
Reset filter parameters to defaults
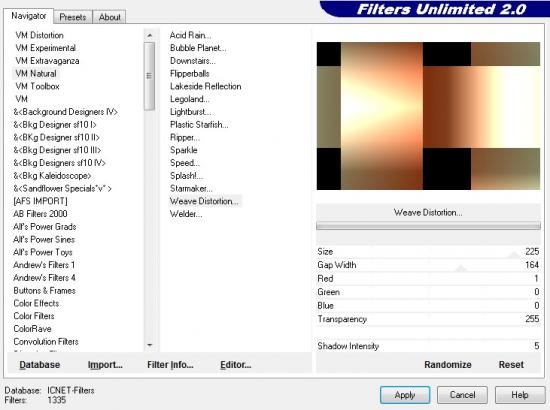pyautogui.click(x=511, y=365)
